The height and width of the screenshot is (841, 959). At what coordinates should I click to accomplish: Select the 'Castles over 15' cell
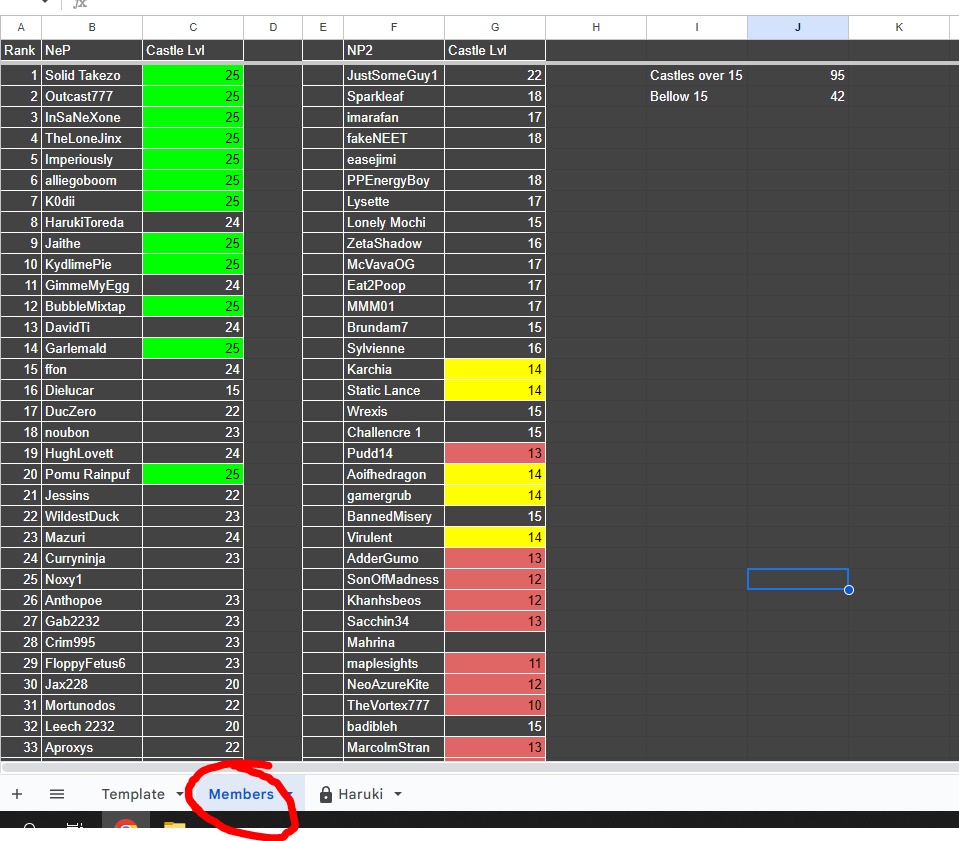click(697, 75)
